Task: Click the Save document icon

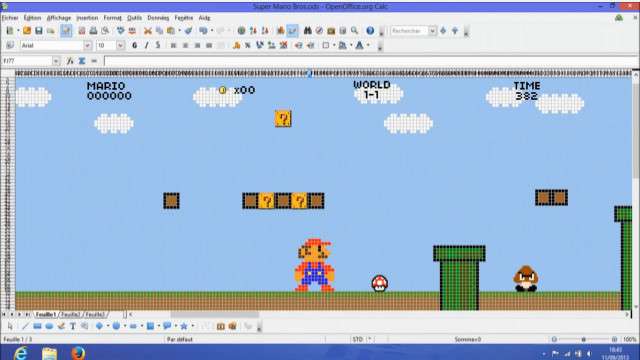Action: click(39, 31)
